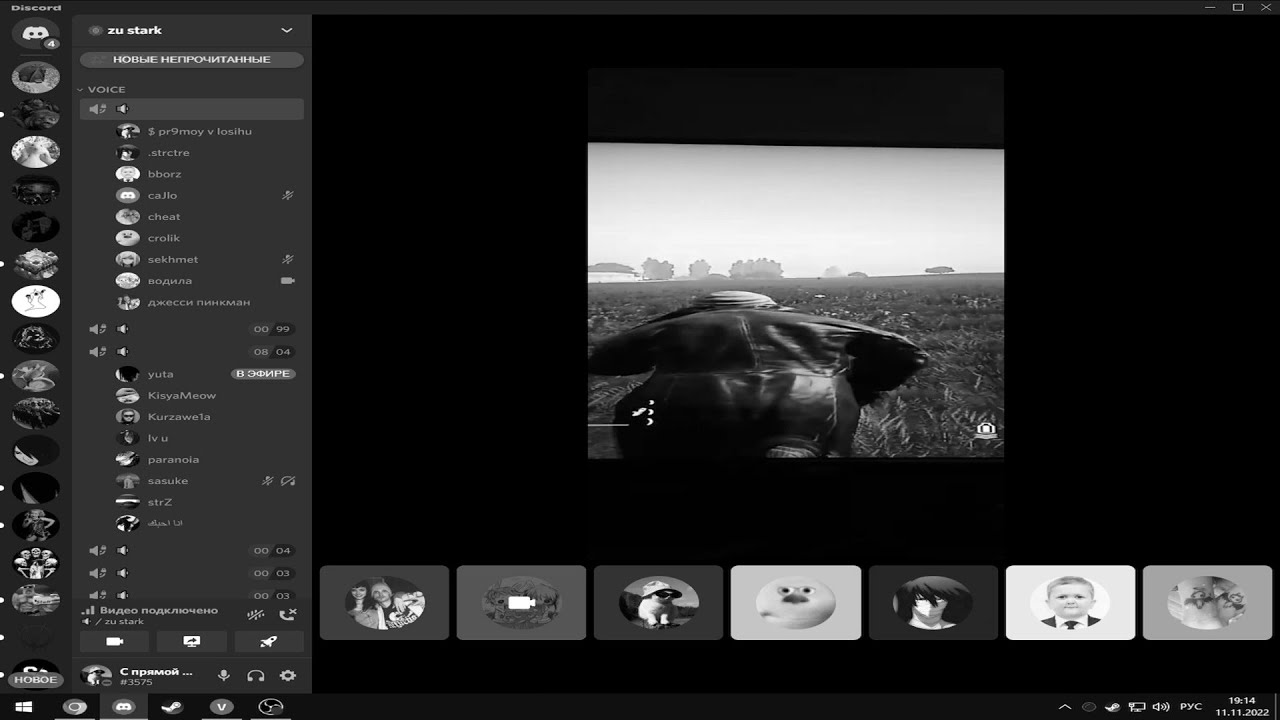Viewport: 1280px width, 720px height.
Task: Open the clock and calendar flyout
Action: pyautogui.click(x=1242, y=707)
